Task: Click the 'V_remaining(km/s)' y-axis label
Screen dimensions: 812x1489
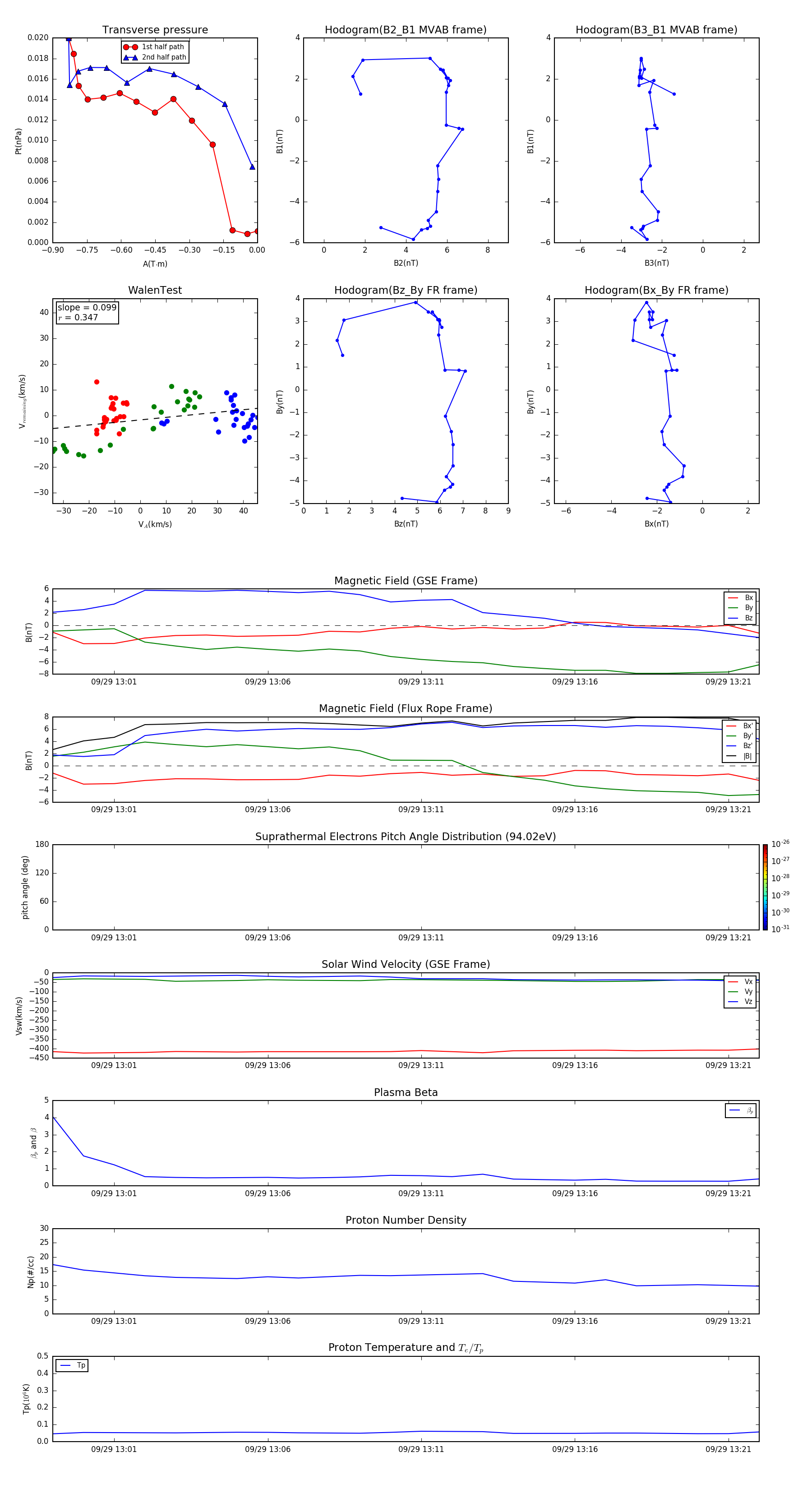Action: pos(23,401)
